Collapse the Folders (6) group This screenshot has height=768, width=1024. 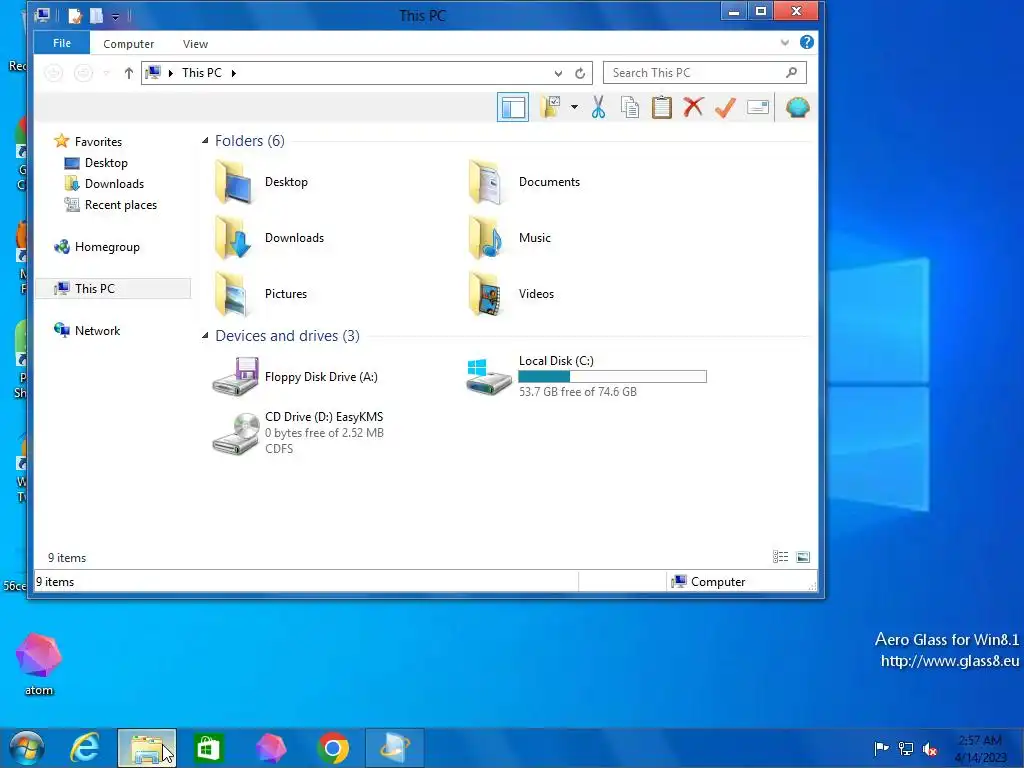205,140
